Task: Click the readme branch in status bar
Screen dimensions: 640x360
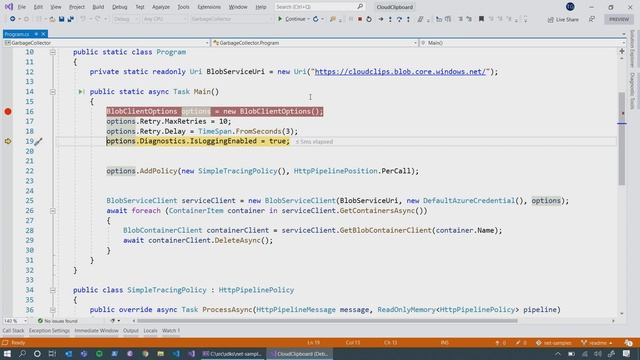Action: coord(597,343)
